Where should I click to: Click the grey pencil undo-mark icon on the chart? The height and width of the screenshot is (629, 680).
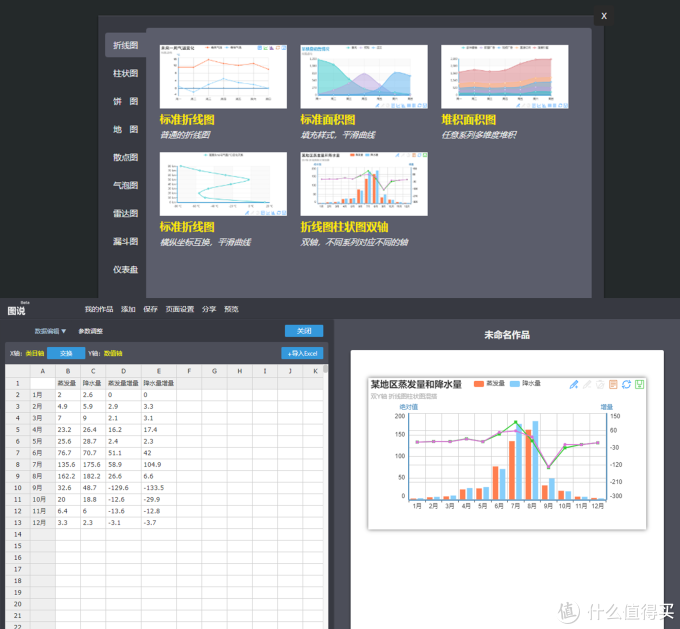point(587,384)
